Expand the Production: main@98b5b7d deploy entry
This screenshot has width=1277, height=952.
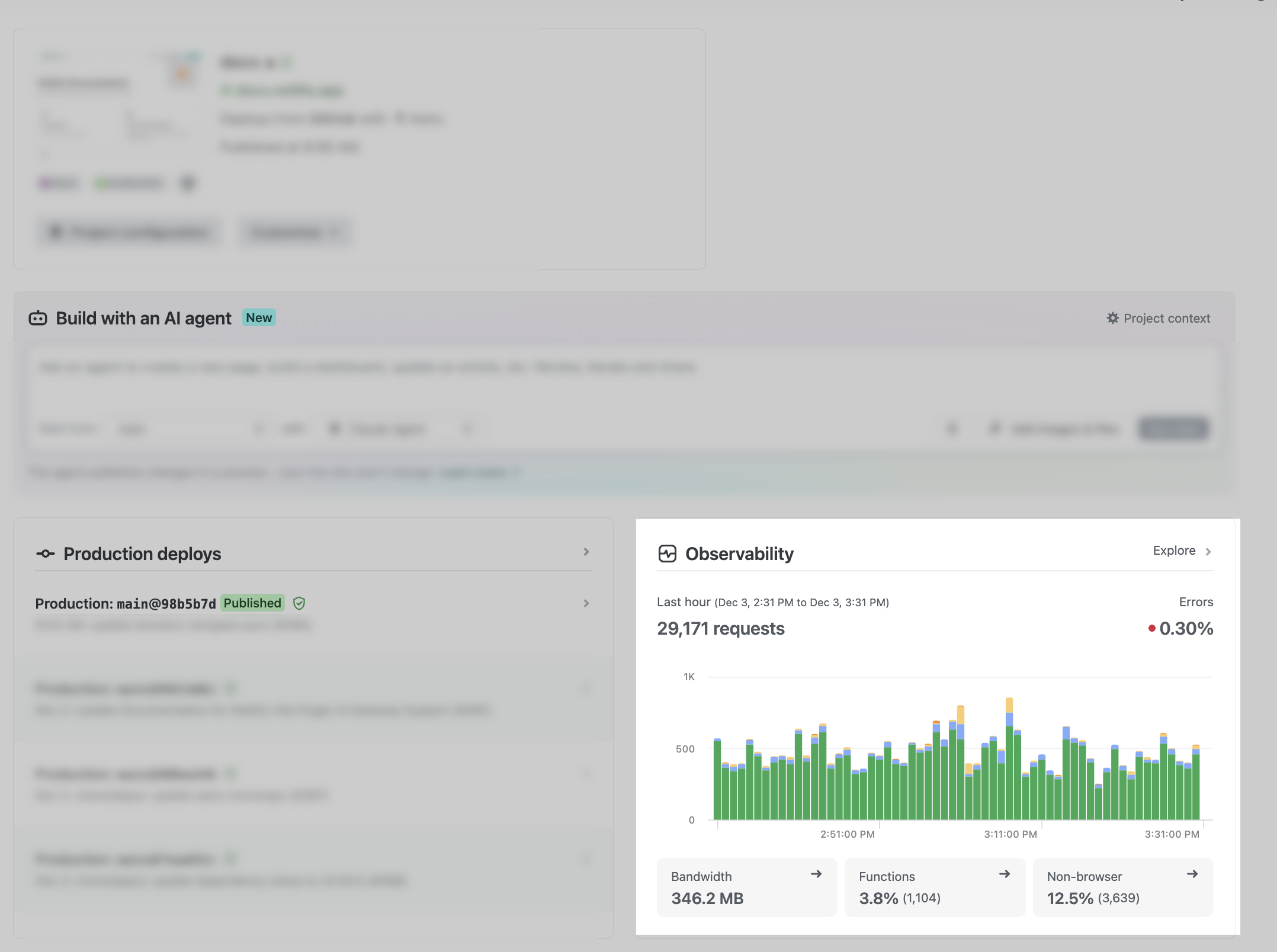[586, 603]
